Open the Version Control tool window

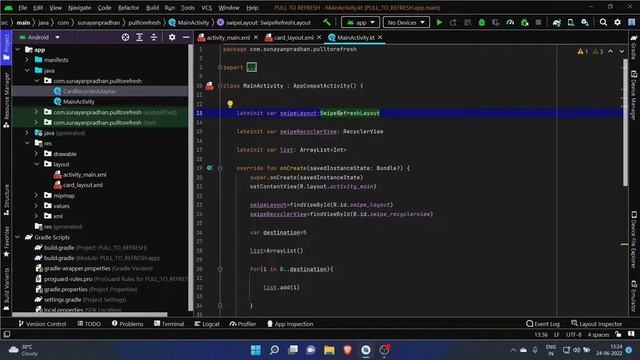(42, 324)
